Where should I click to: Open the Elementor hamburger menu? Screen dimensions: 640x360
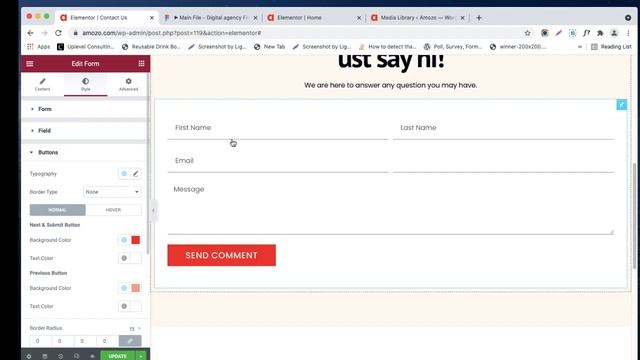tap(30, 64)
